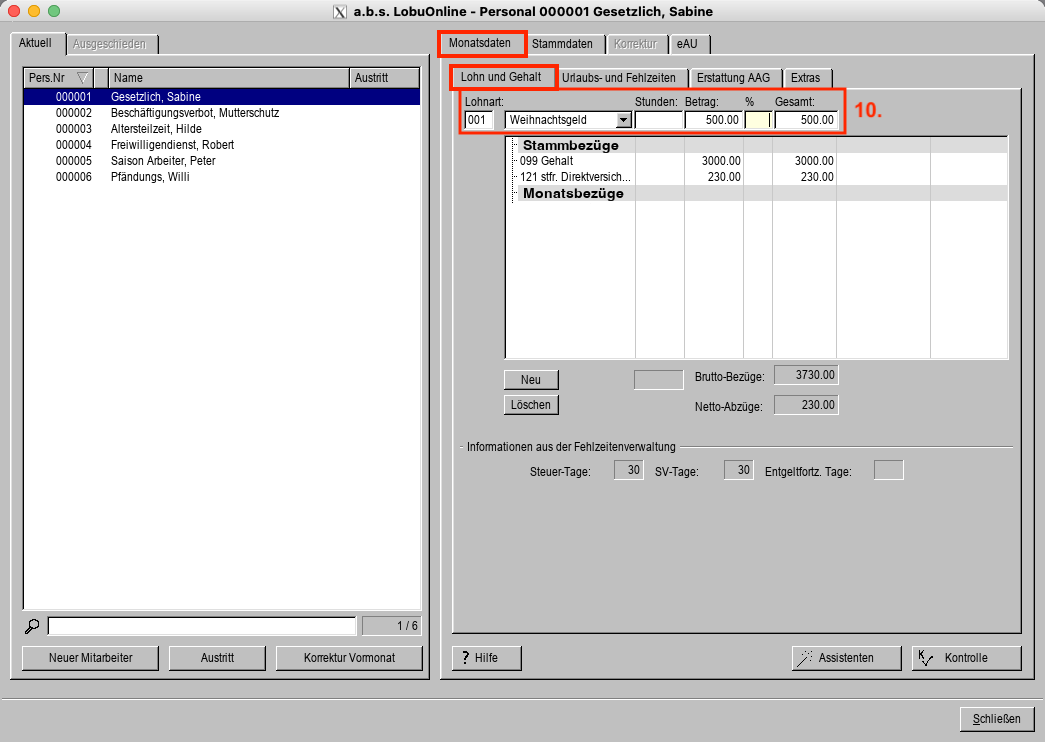Open the Hilfe help button

[x=487, y=658]
